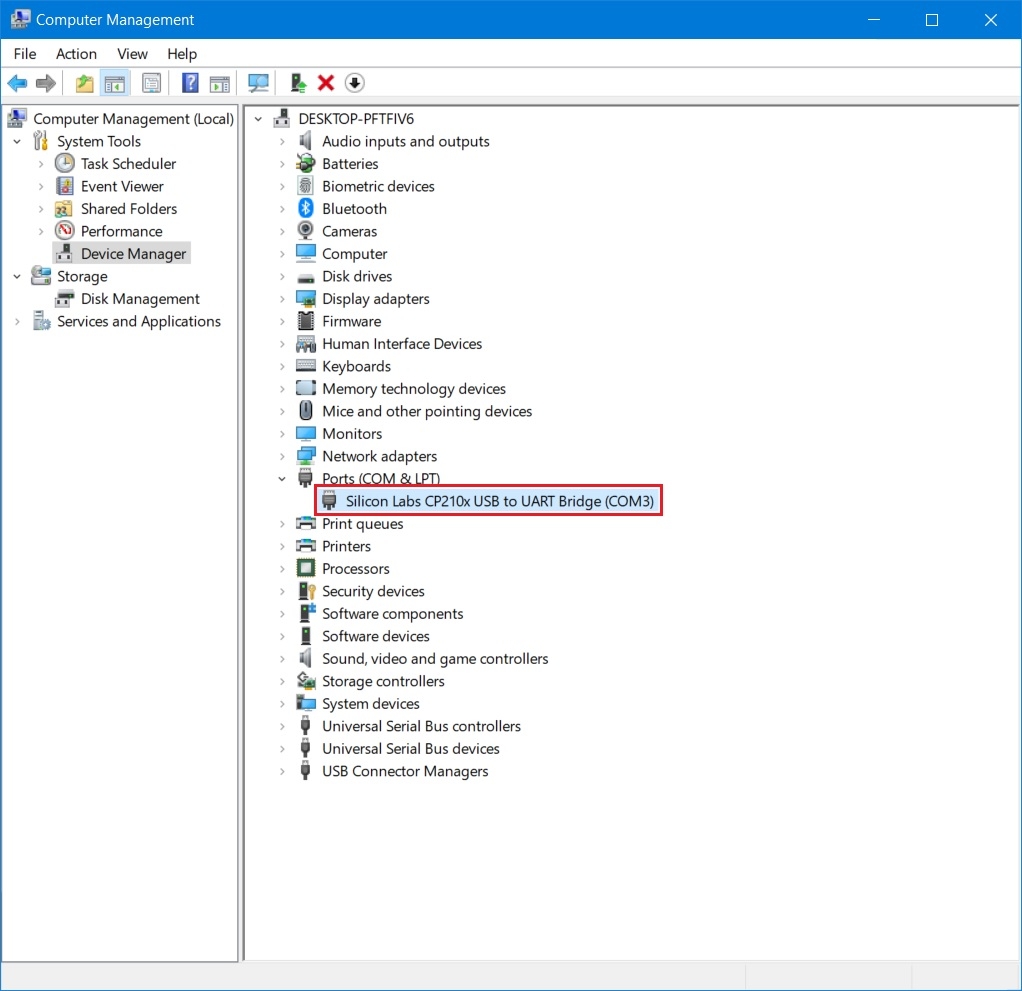
Task: Open the Action menu
Action: click(x=76, y=54)
